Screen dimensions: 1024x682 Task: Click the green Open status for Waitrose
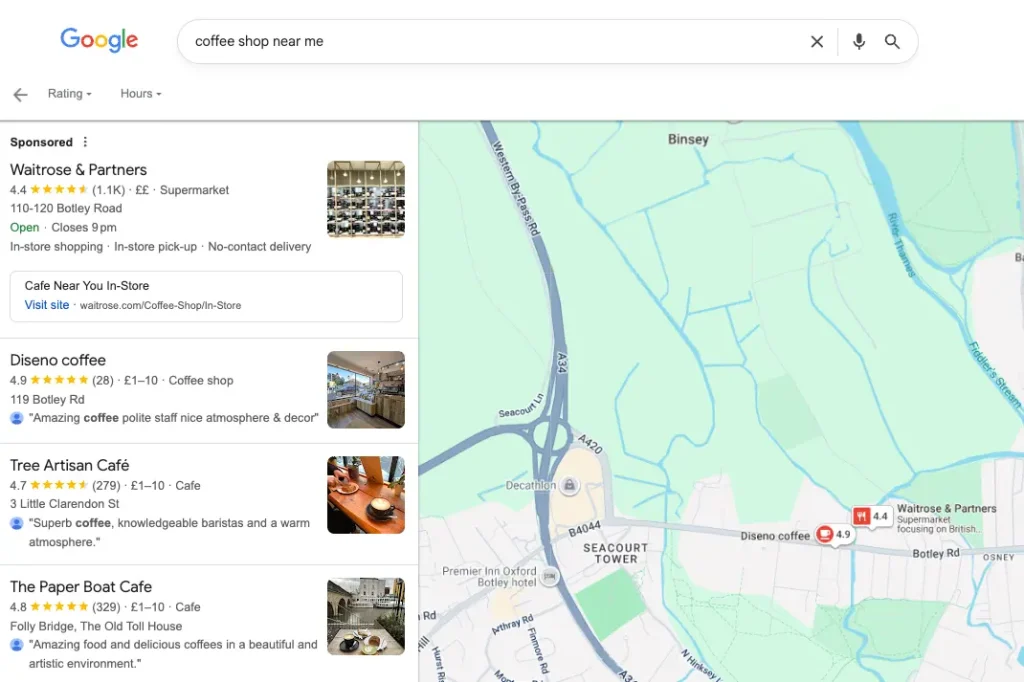pyautogui.click(x=25, y=227)
